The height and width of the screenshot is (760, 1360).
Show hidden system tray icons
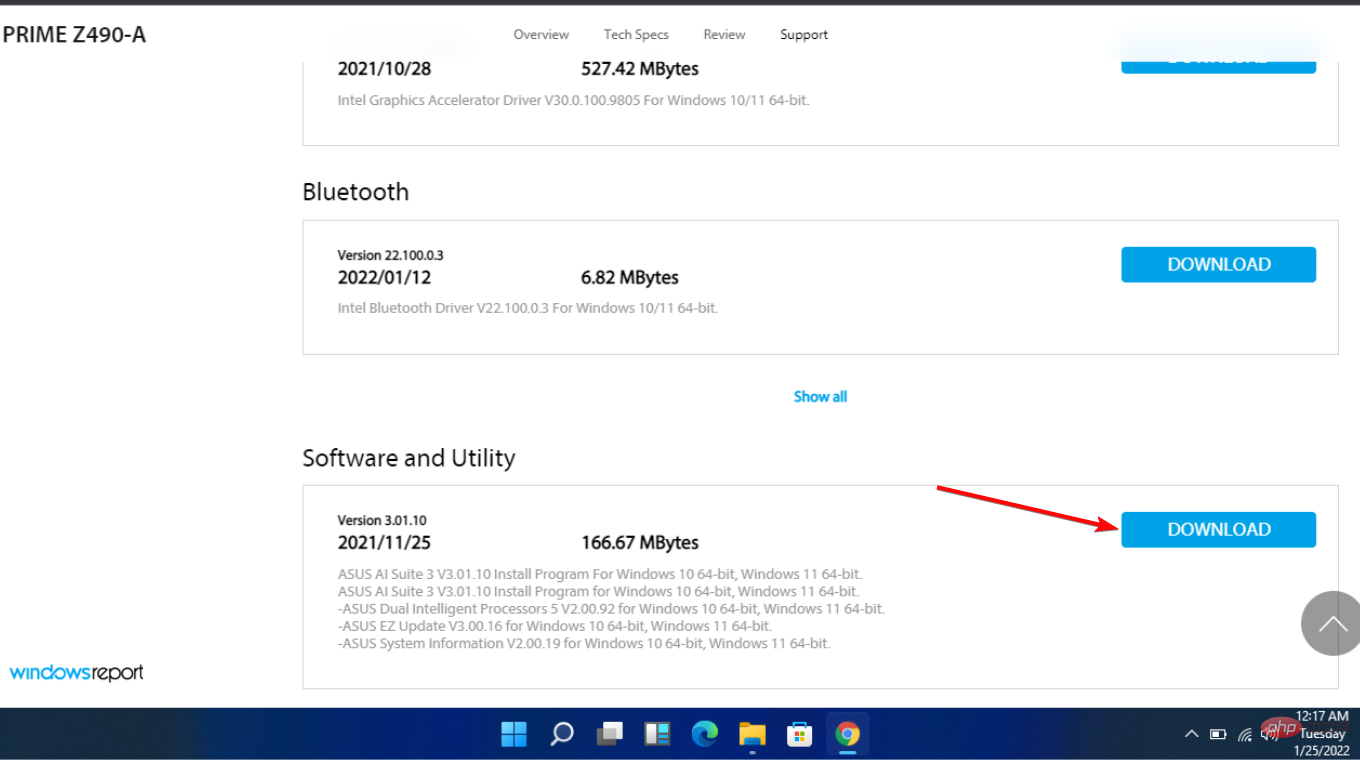tap(1191, 734)
